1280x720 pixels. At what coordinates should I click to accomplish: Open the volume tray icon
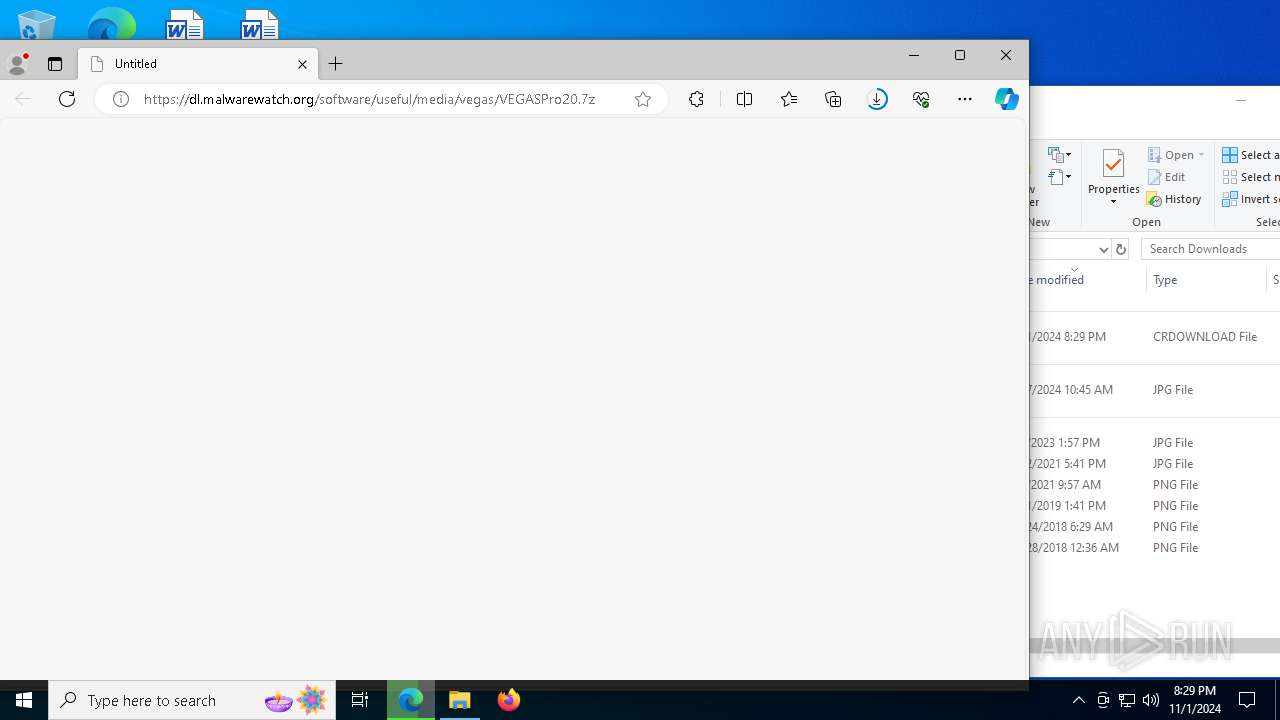pyautogui.click(x=1151, y=700)
